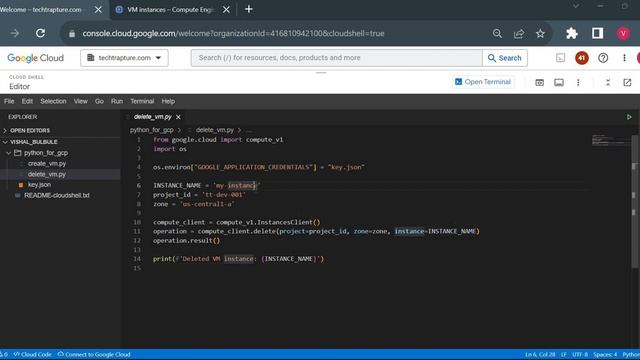Click the Cloud Shell session display icon
Image resolution: width=640 pixels, height=360 pixels.
point(559,82)
